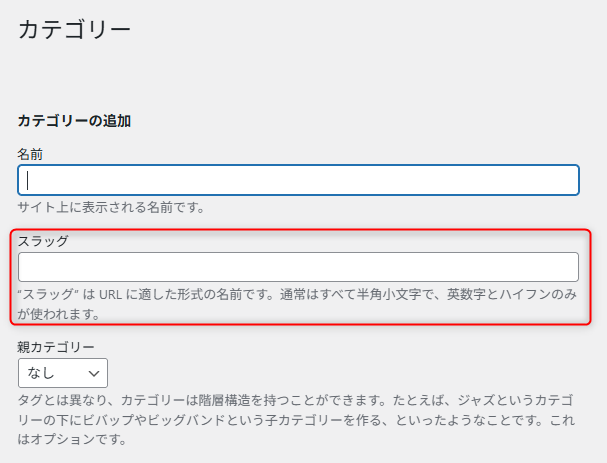607x463 pixels.
Task: Click the word 半角小文字 in the slug help text
Action: 389,295
